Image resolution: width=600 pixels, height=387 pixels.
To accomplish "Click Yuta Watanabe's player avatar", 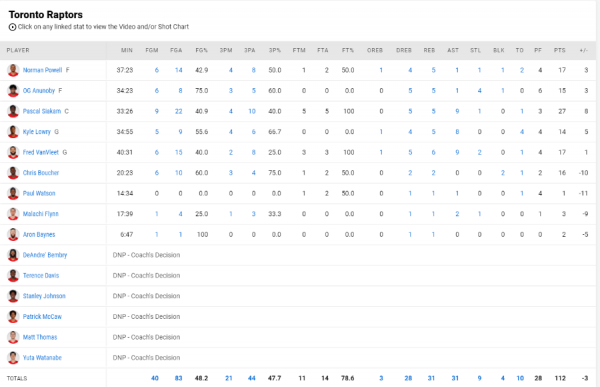I will (13, 358).
